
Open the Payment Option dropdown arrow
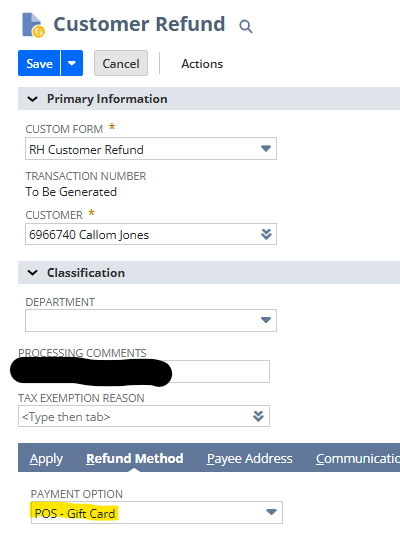click(271, 512)
